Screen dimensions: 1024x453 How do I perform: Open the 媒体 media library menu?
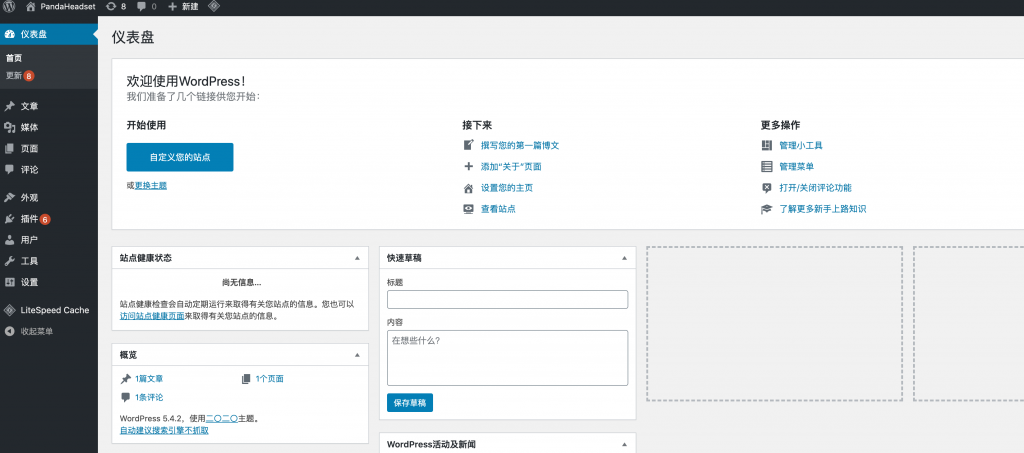29,127
